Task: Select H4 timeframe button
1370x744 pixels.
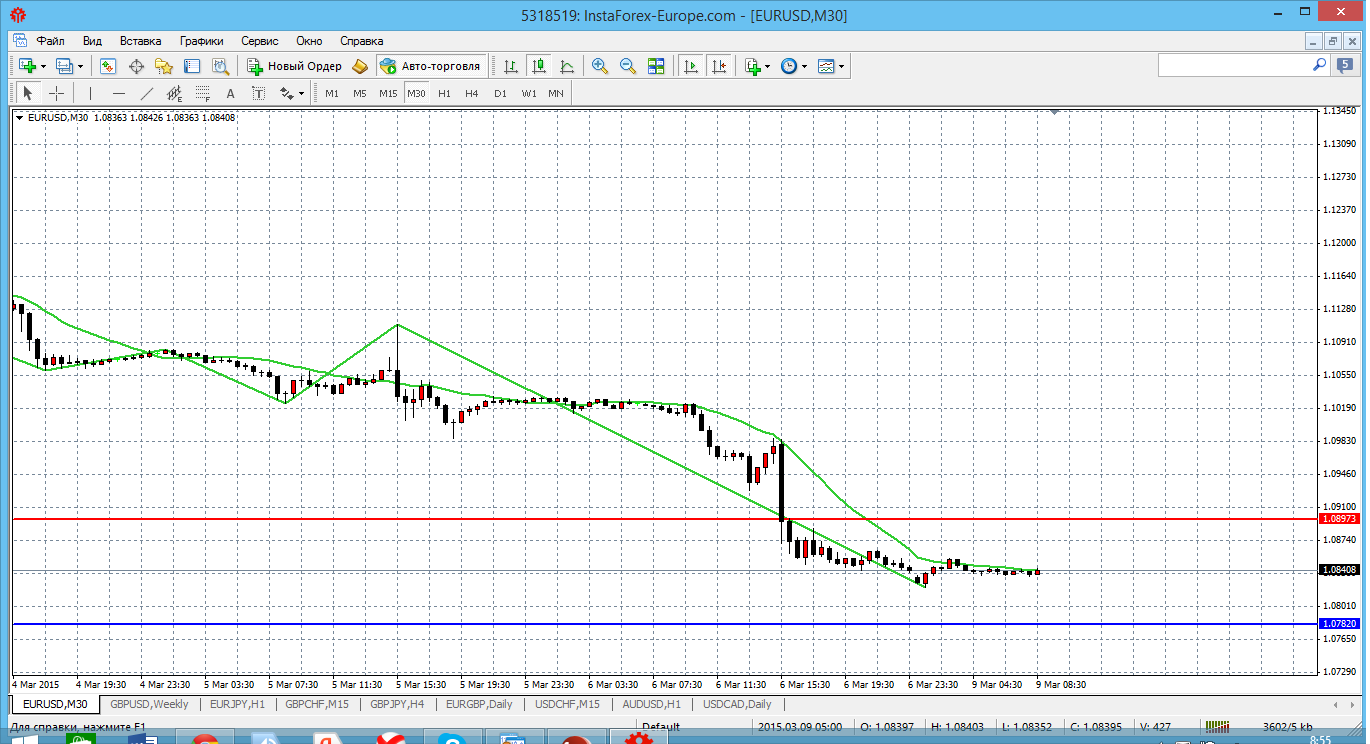Action: 472,93
